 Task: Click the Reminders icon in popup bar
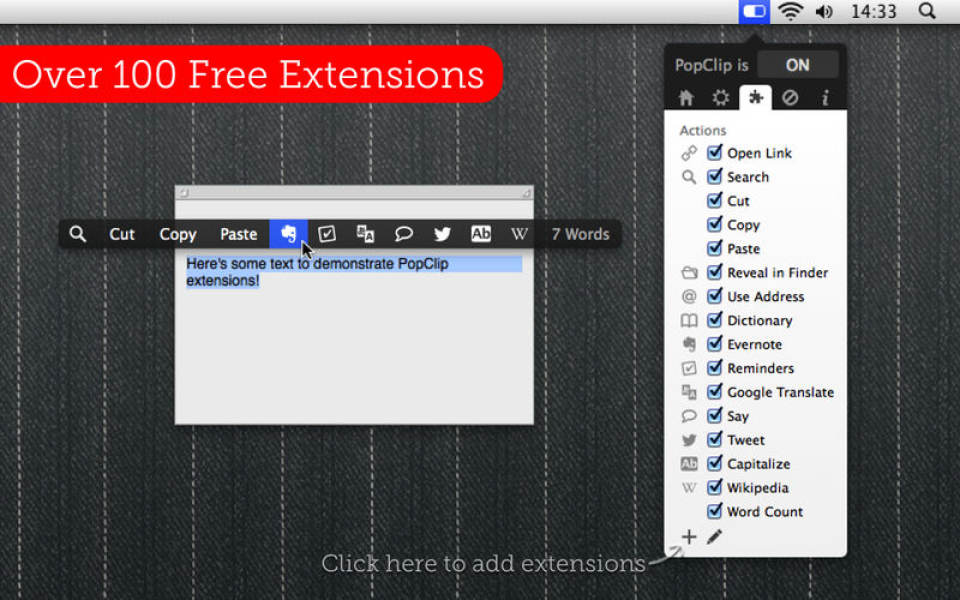tap(327, 234)
